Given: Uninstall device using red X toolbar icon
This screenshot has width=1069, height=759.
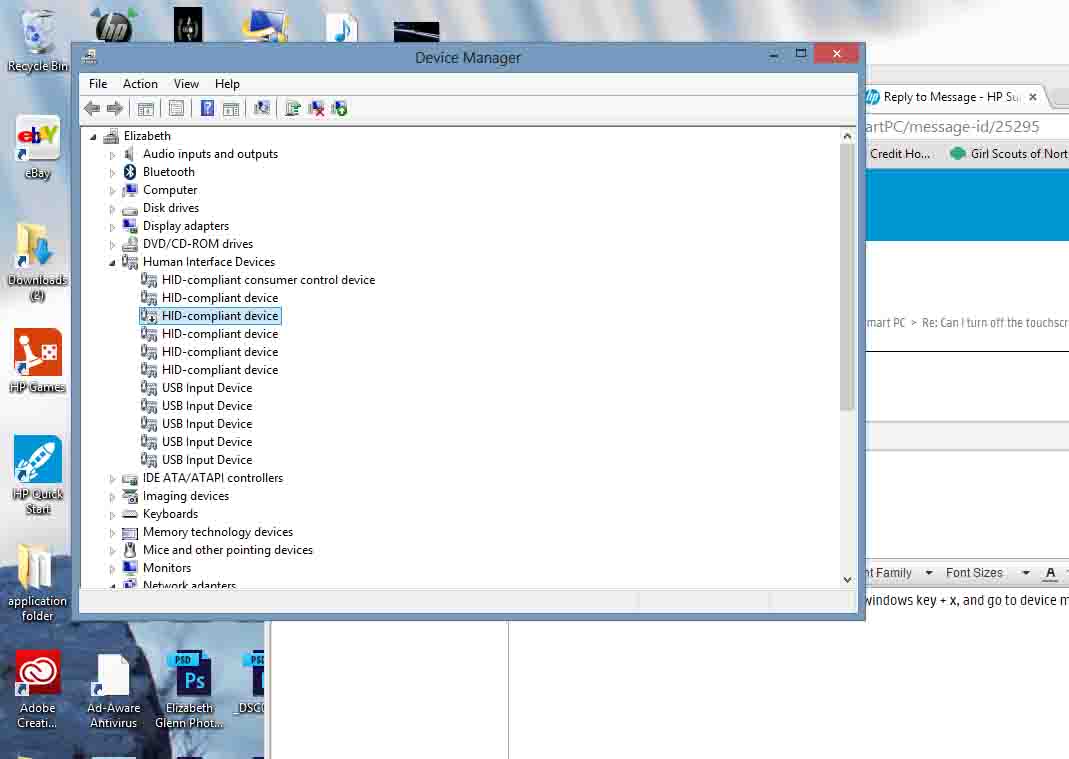Looking at the screenshot, I should pos(316,109).
